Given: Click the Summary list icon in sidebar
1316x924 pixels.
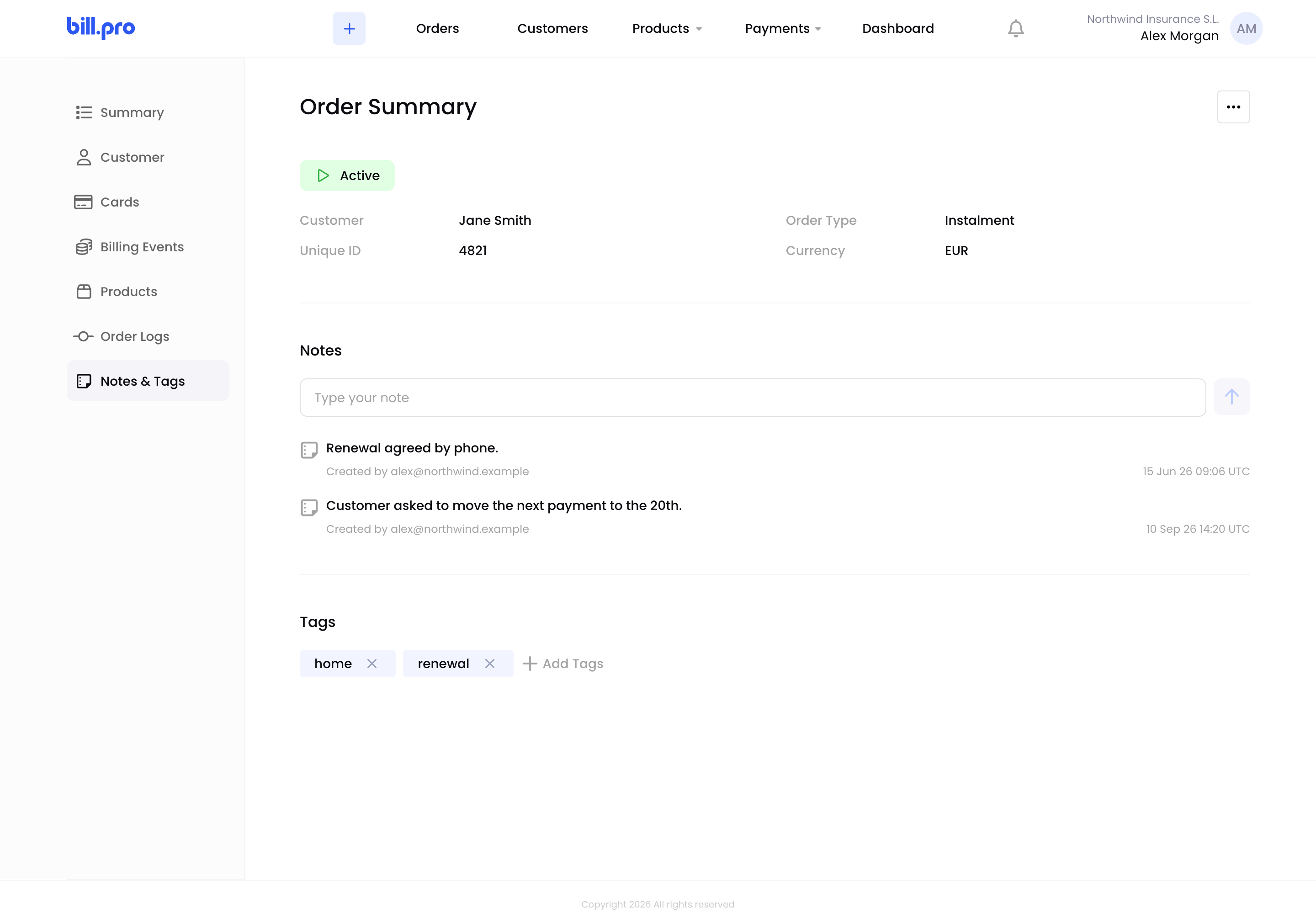Looking at the screenshot, I should 84,112.
